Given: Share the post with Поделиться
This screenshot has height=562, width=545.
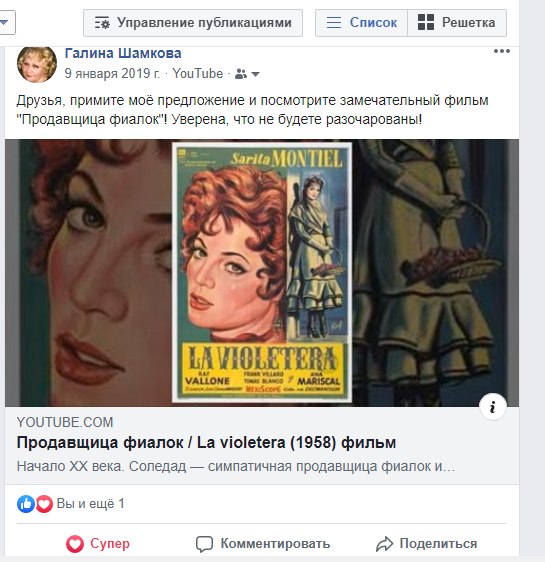Looking at the screenshot, I should [426, 544].
